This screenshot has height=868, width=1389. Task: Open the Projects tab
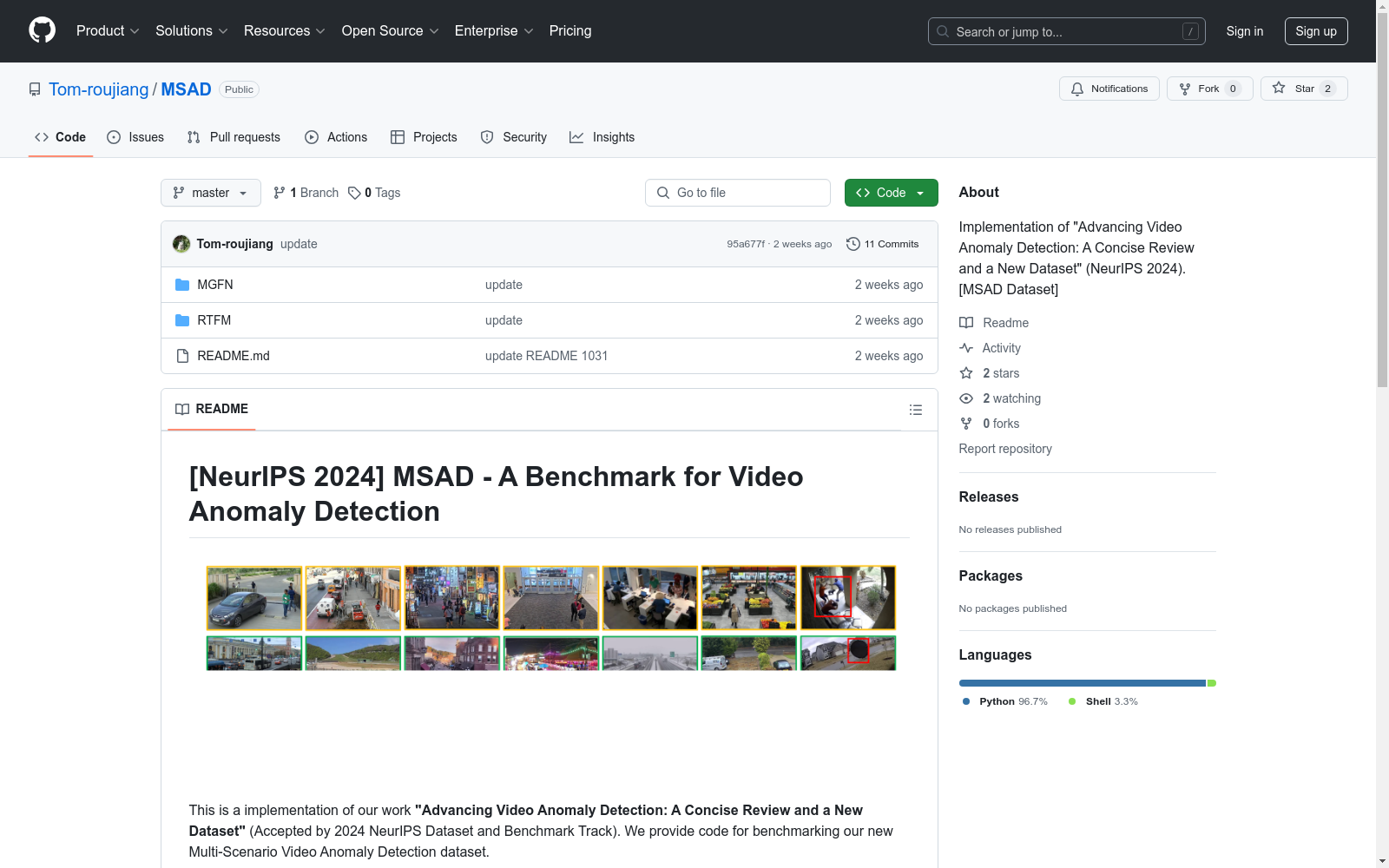pyautogui.click(x=424, y=137)
